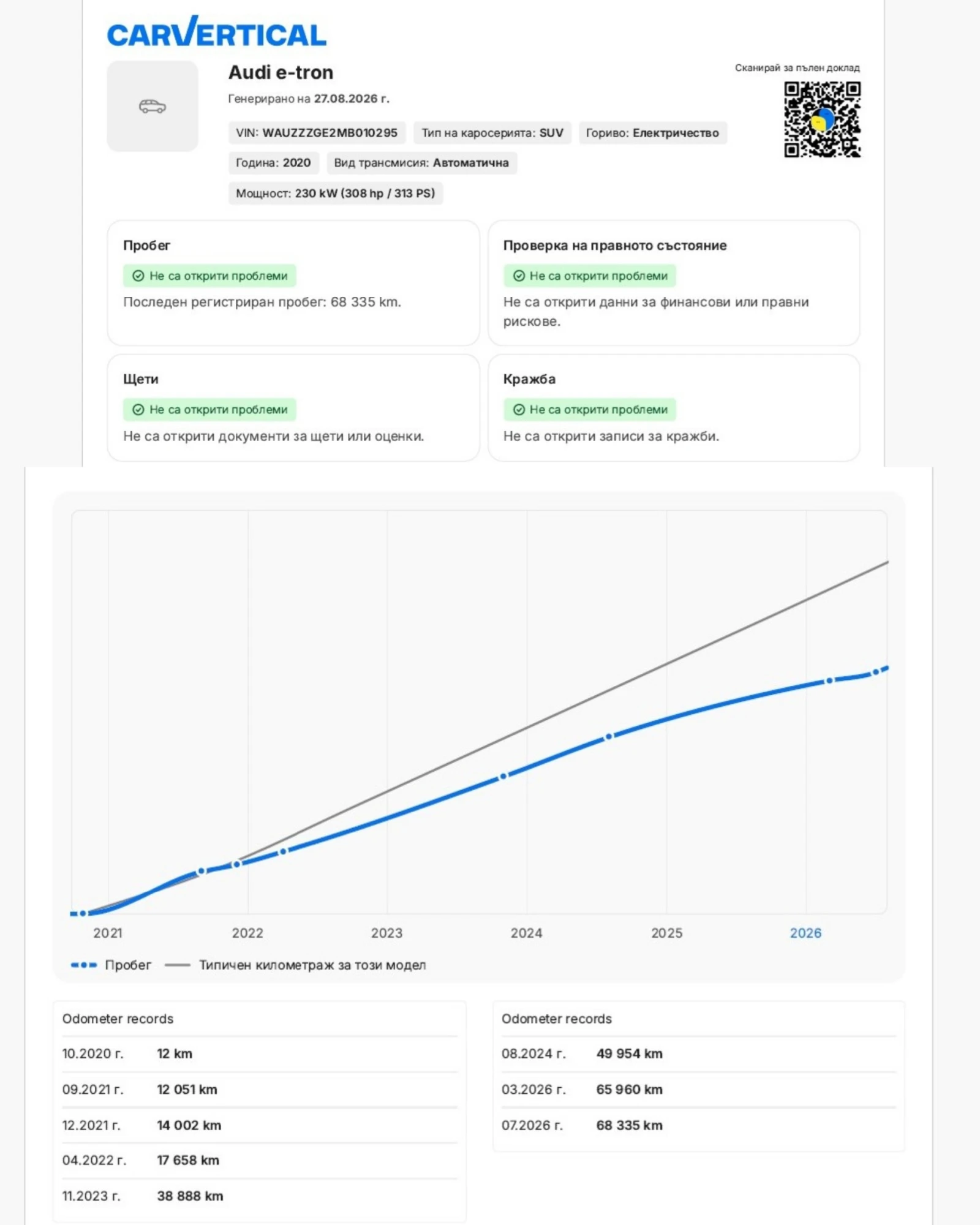The width and height of the screenshot is (980, 1225).
Task: Scan the QR code for full report
Action: tap(822, 119)
